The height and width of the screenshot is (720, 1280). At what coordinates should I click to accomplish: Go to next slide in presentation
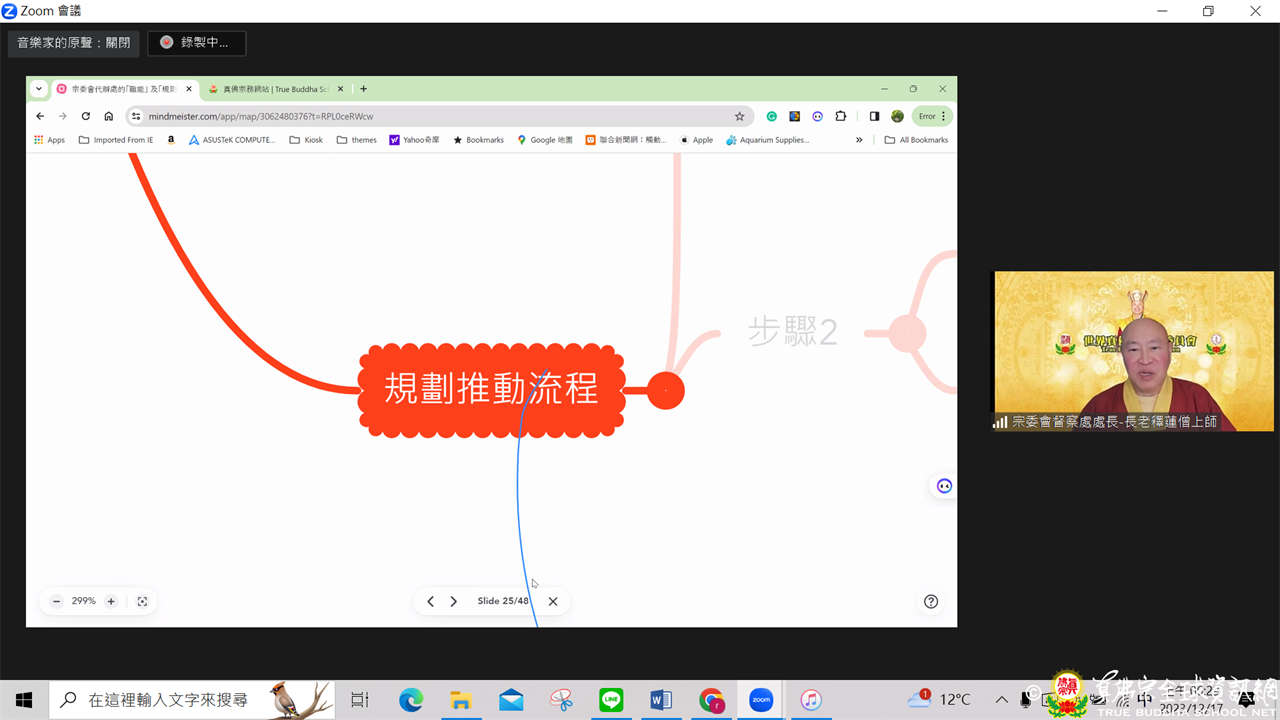(x=453, y=601)
